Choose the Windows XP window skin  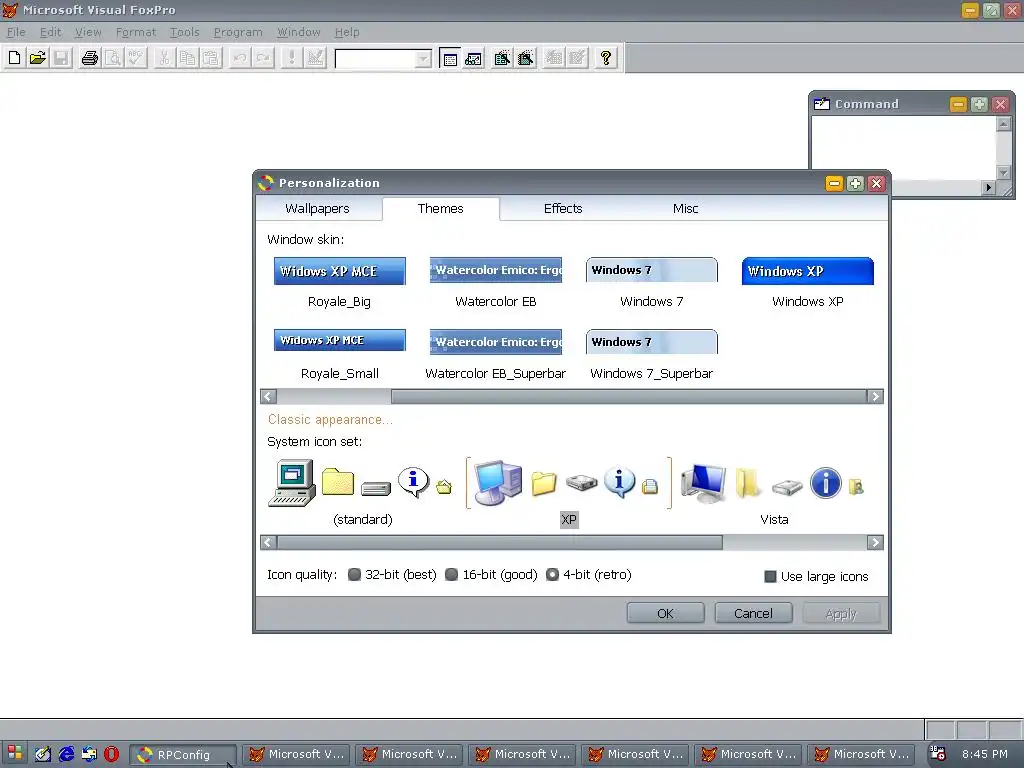coord(808,283)
